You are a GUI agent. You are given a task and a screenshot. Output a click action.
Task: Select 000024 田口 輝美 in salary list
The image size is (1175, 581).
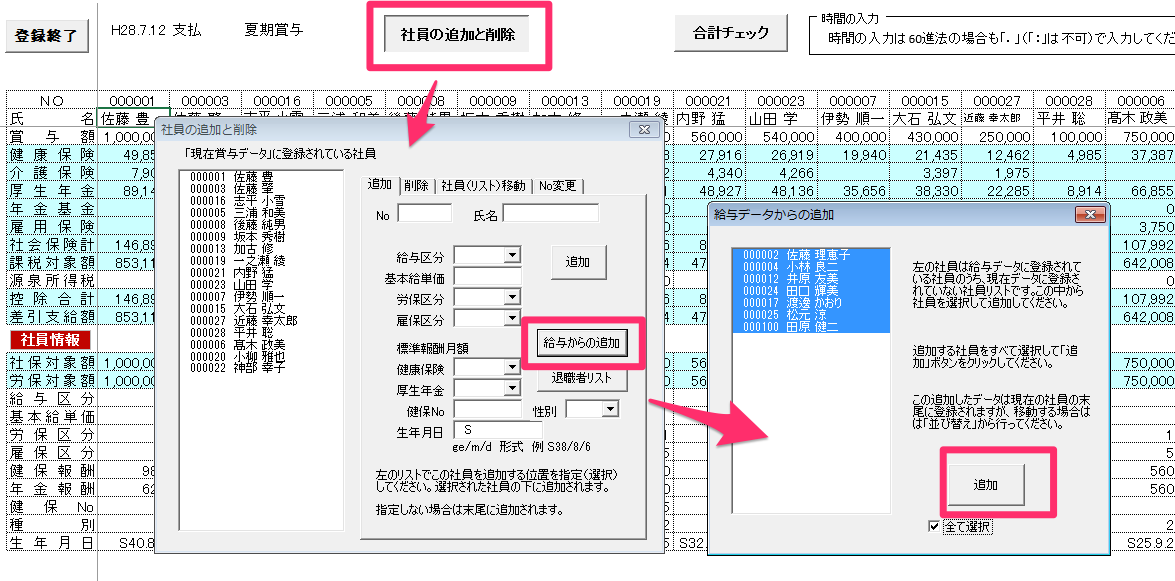pyautogui.click(x=811, y=291)
